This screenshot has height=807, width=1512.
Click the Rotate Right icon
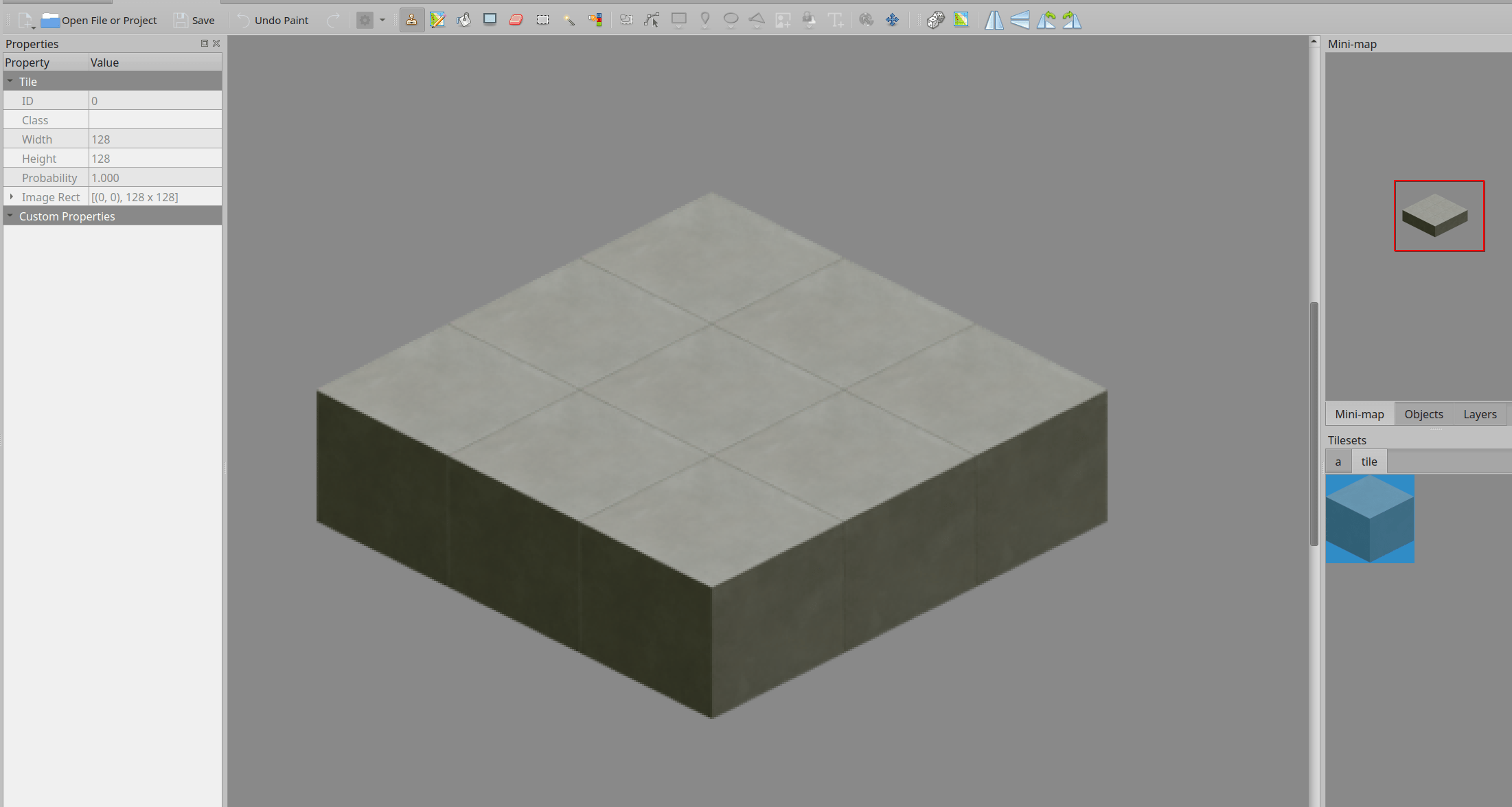(x=1072, y=20)
